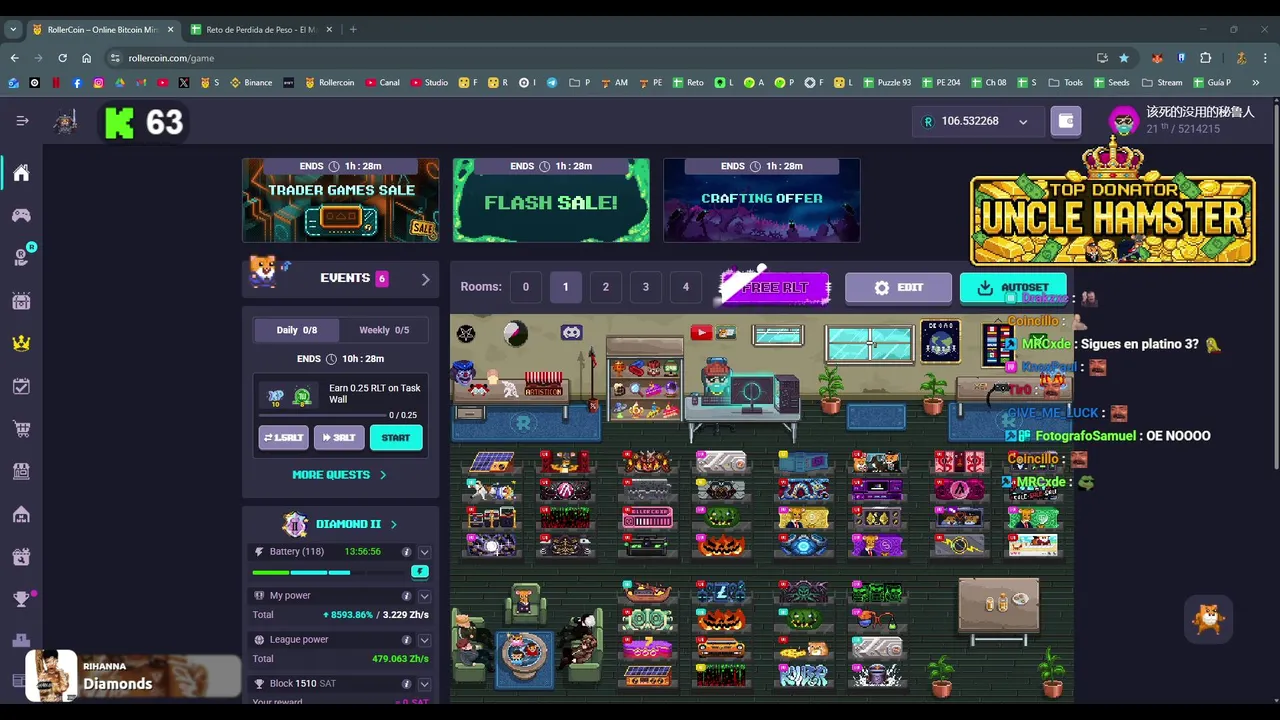This screenshot has height=720, width=1280.
Task: Click the user profile avatar
Action: (1124, 121)
